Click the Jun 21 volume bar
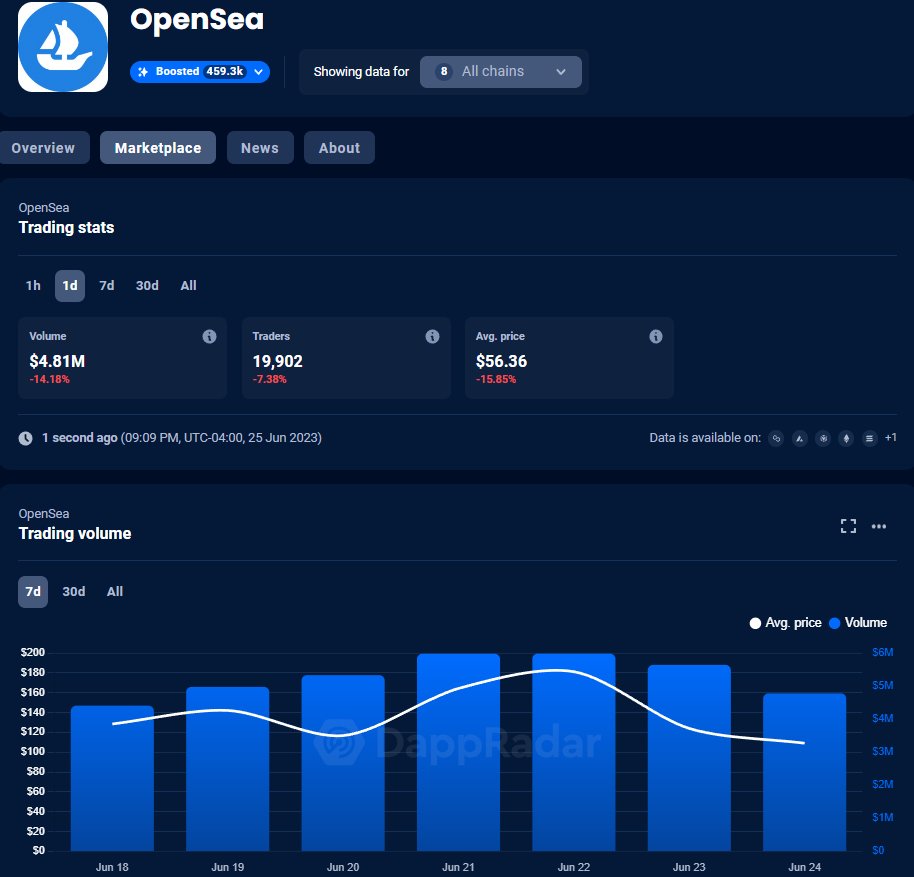The height and width of the screenshot is (877, 914). coord(459,752)
